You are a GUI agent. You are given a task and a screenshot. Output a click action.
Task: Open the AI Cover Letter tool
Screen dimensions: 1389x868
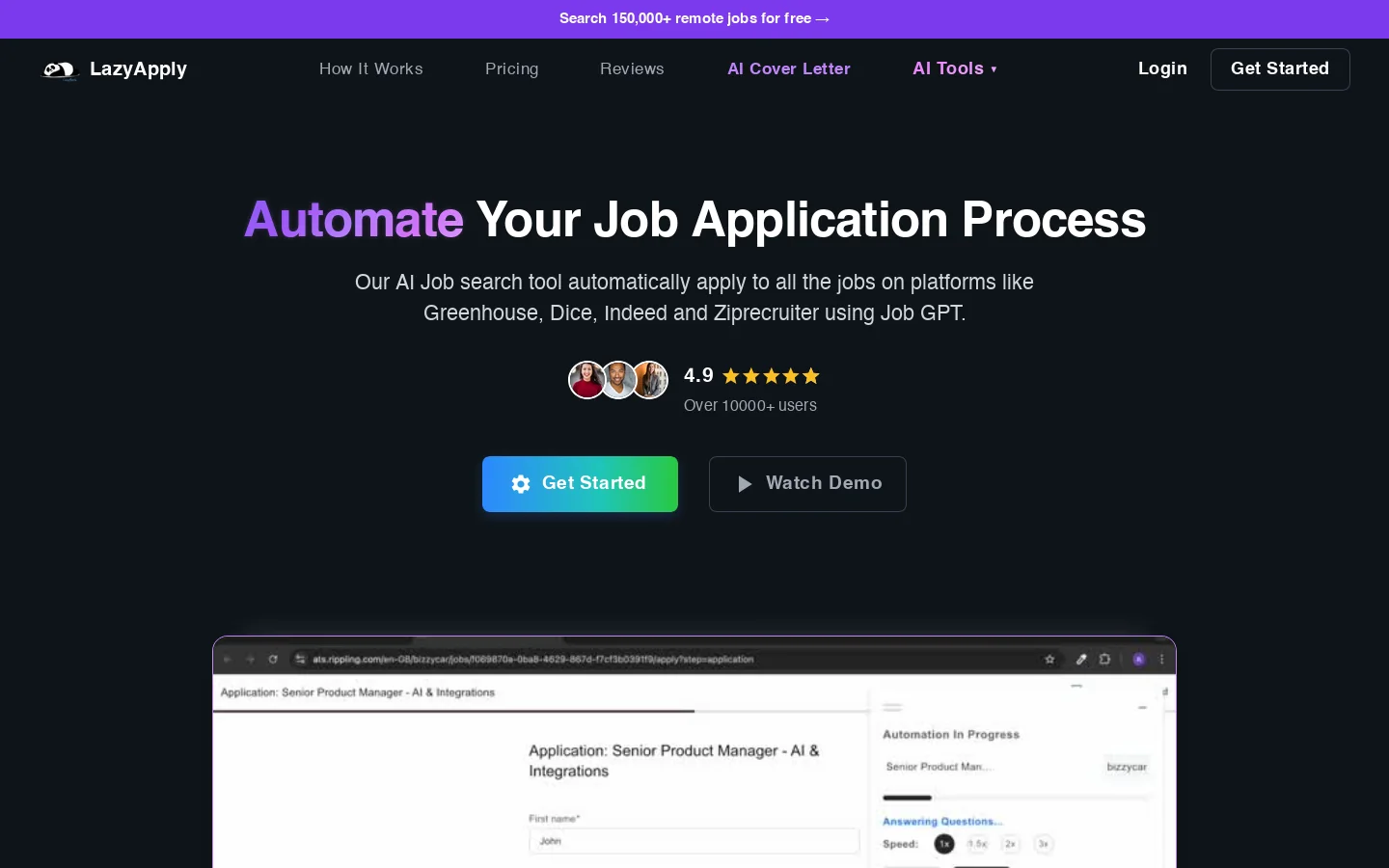tap(789, 68)
